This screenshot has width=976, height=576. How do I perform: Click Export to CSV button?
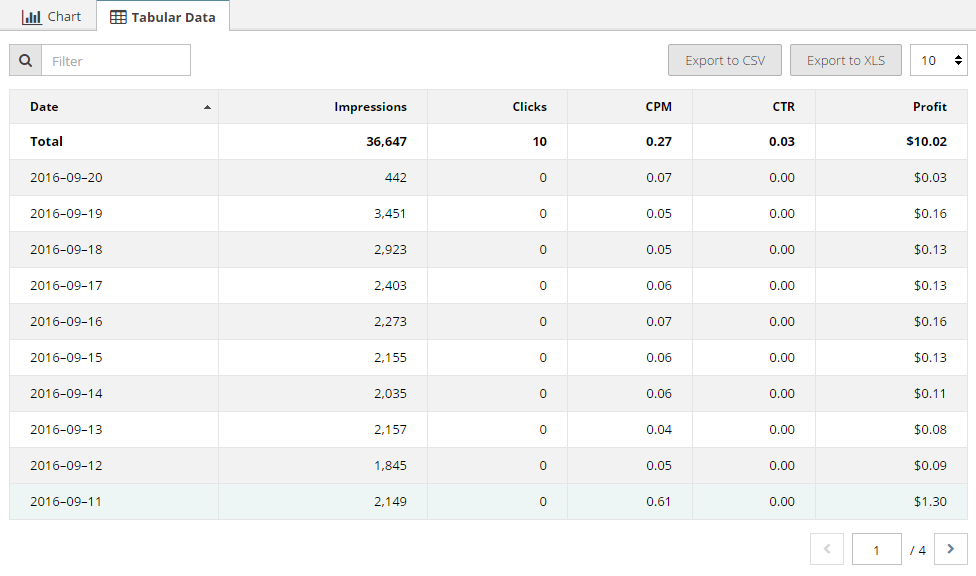[725, 61]
